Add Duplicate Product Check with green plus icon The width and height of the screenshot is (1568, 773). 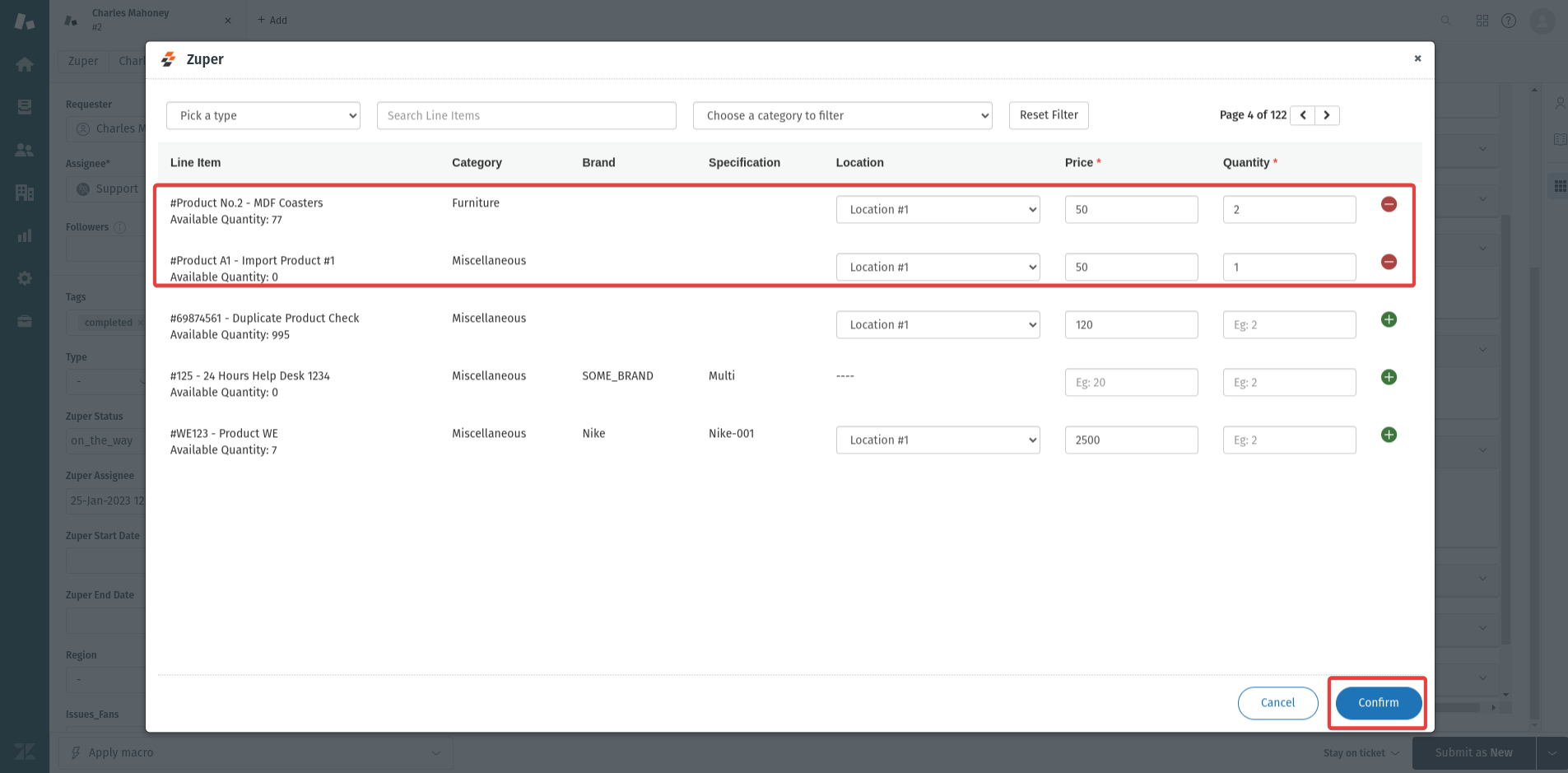tap(1389, 319)
